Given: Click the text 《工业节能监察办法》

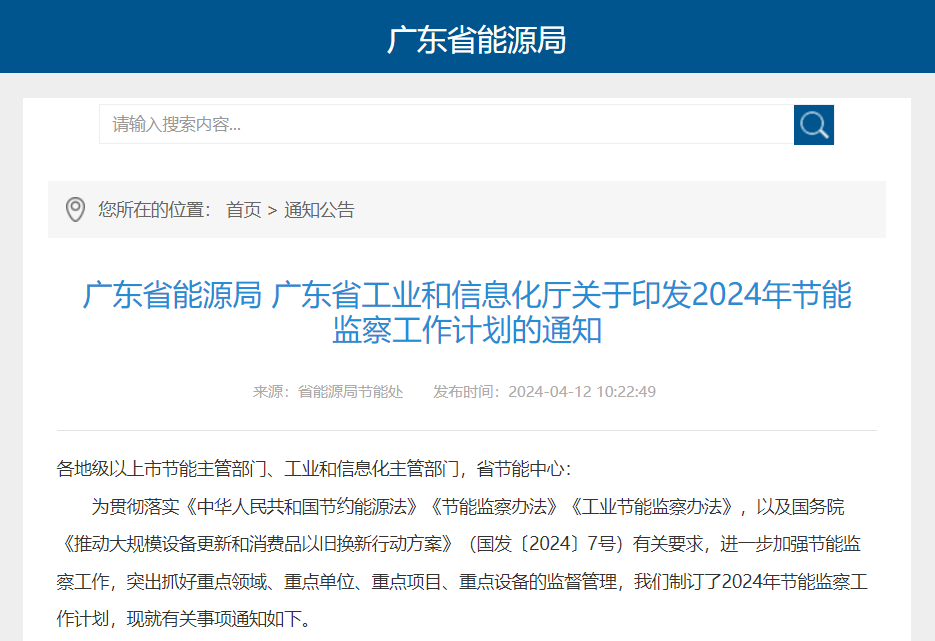Looking at the screenshot, I should pos(651,506).
